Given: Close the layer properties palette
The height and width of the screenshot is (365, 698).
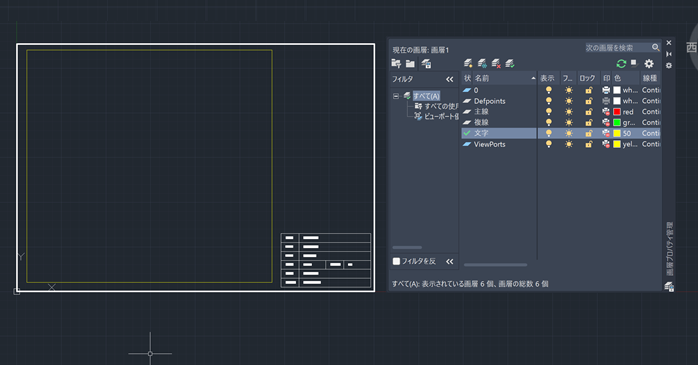Looking at the screenshot, I should 669,43.
